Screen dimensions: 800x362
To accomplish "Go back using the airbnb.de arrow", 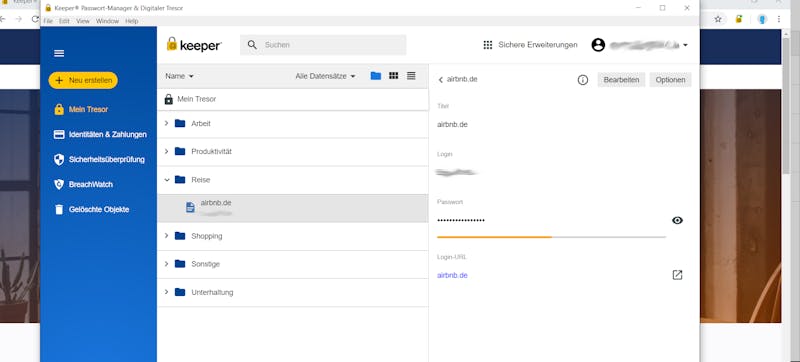I will coord(441,80).
